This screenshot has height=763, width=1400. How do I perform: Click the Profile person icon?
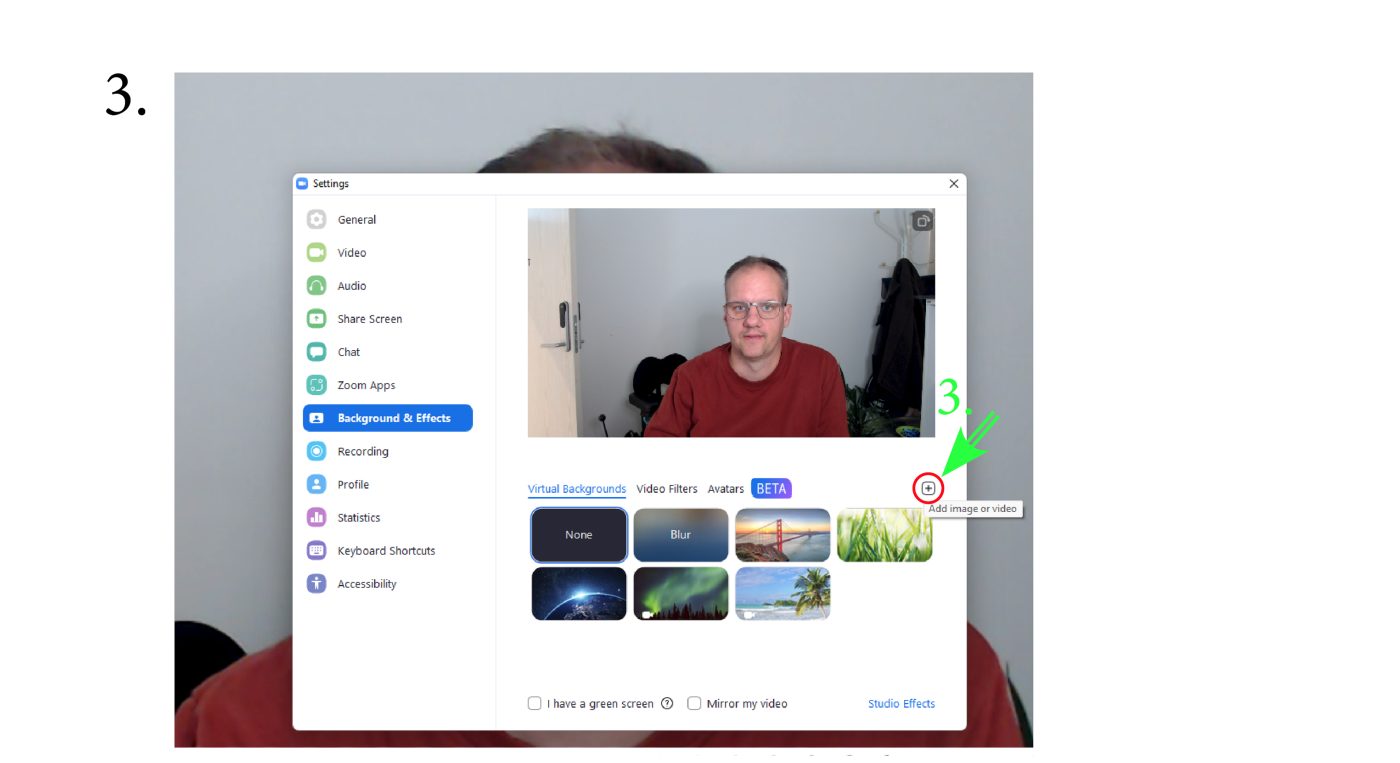(316, 484)
